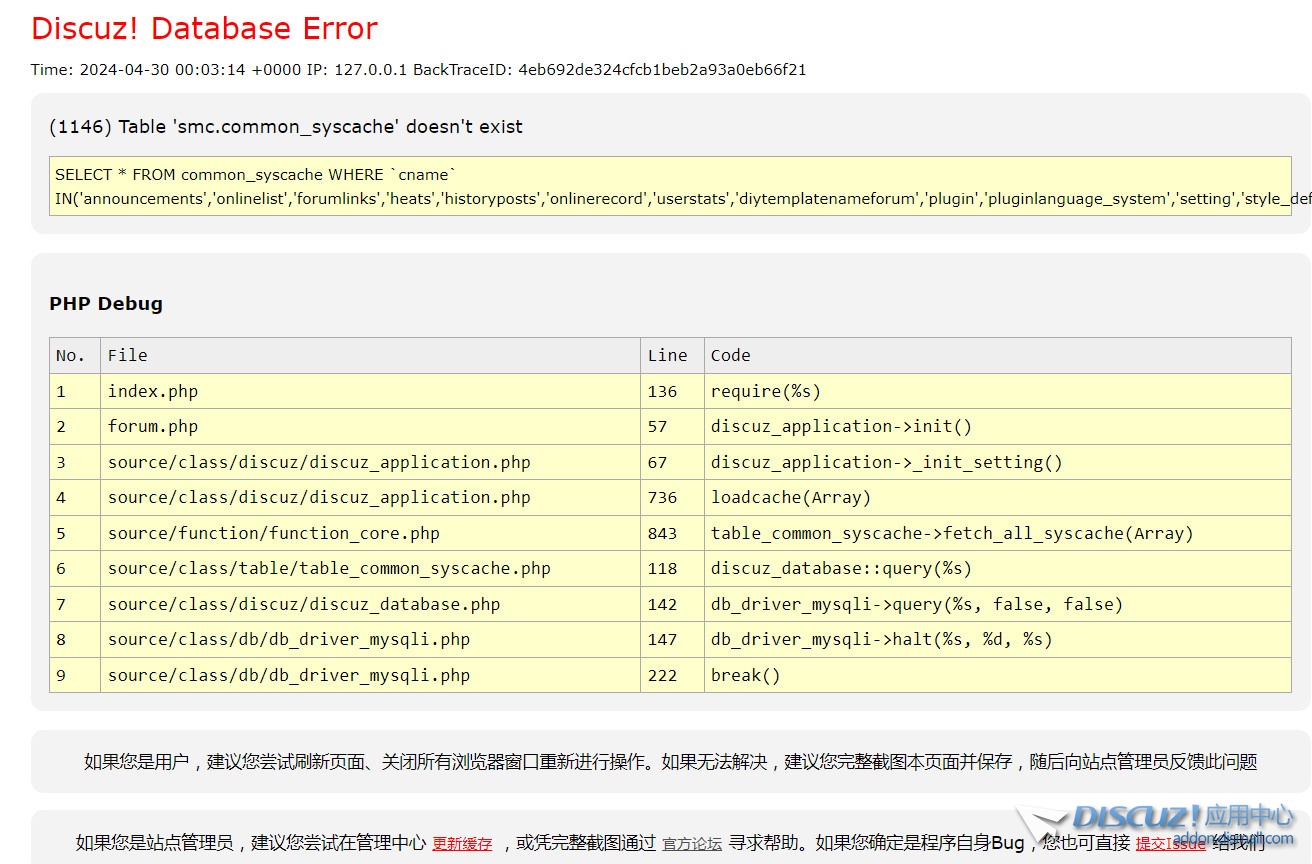Image resolution: width=1312 pixels, height=864 pixels.
Task: Click the 更新缓存 link
Action: point(462,844)
